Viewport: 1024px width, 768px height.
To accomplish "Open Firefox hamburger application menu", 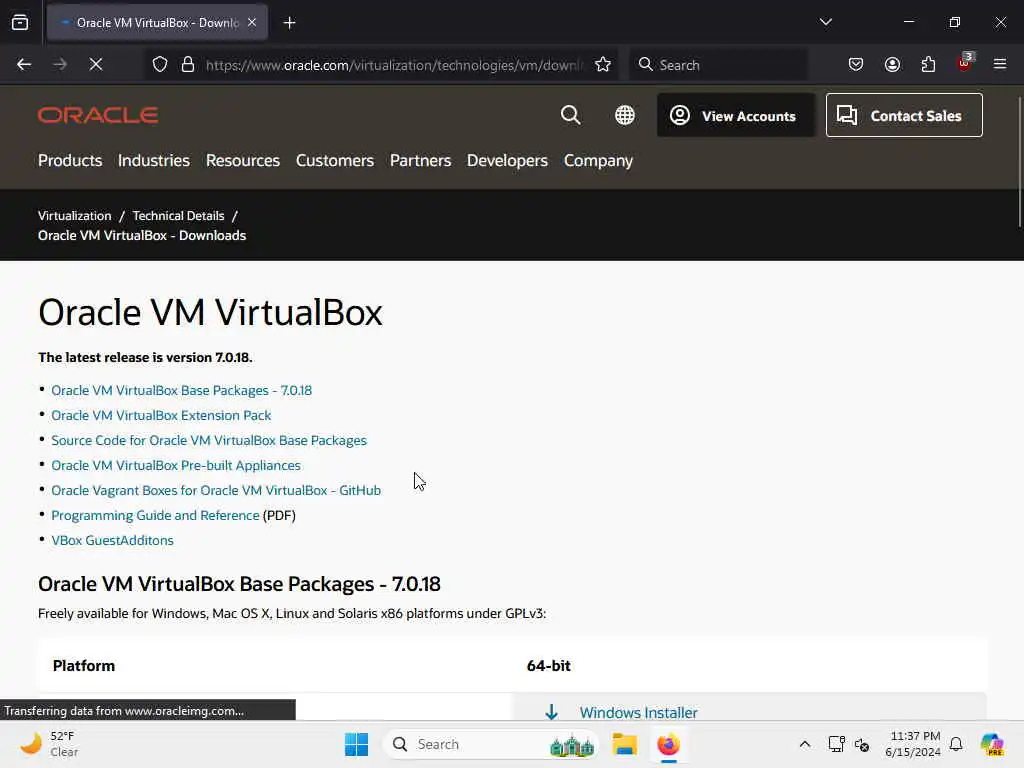I will pyautogui.click(x=1000, y=64).
